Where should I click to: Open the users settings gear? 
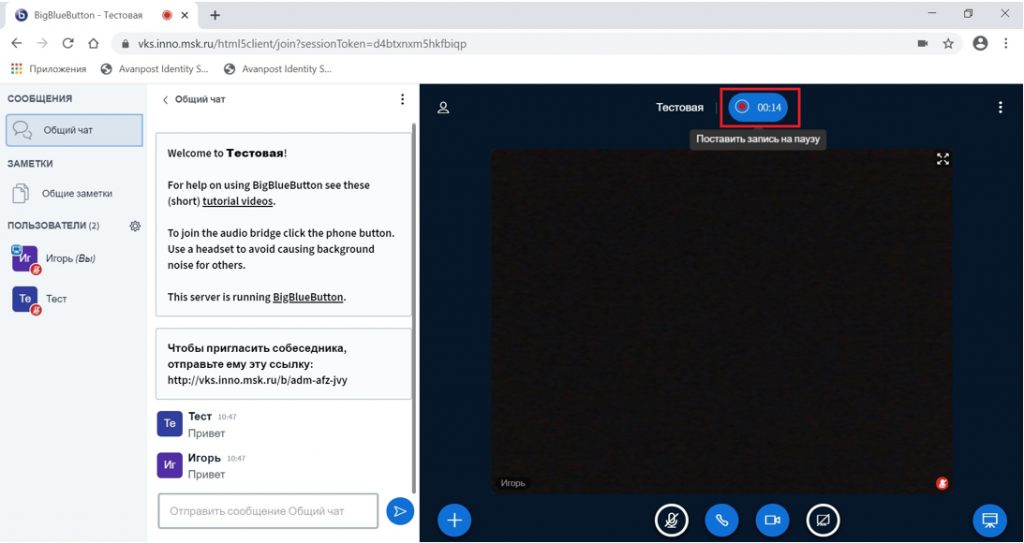pos(135,226)
